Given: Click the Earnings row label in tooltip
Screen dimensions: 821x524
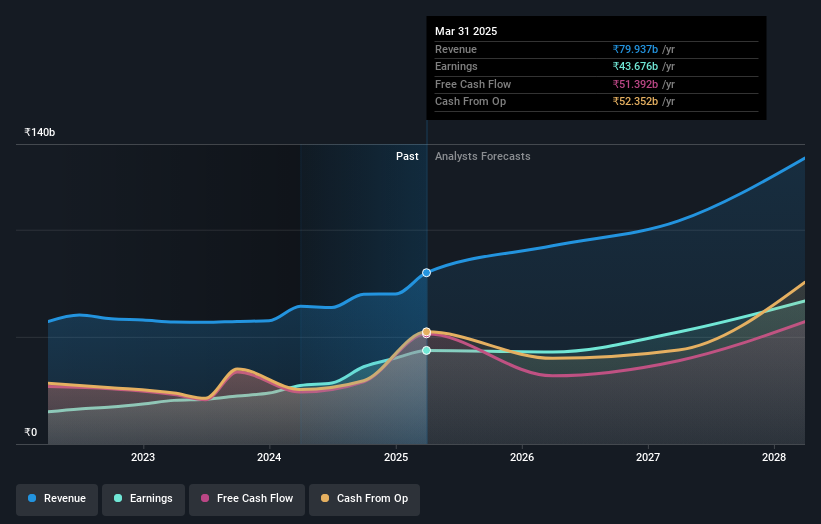Looking at the screenshot, I should tap(456, 66).
